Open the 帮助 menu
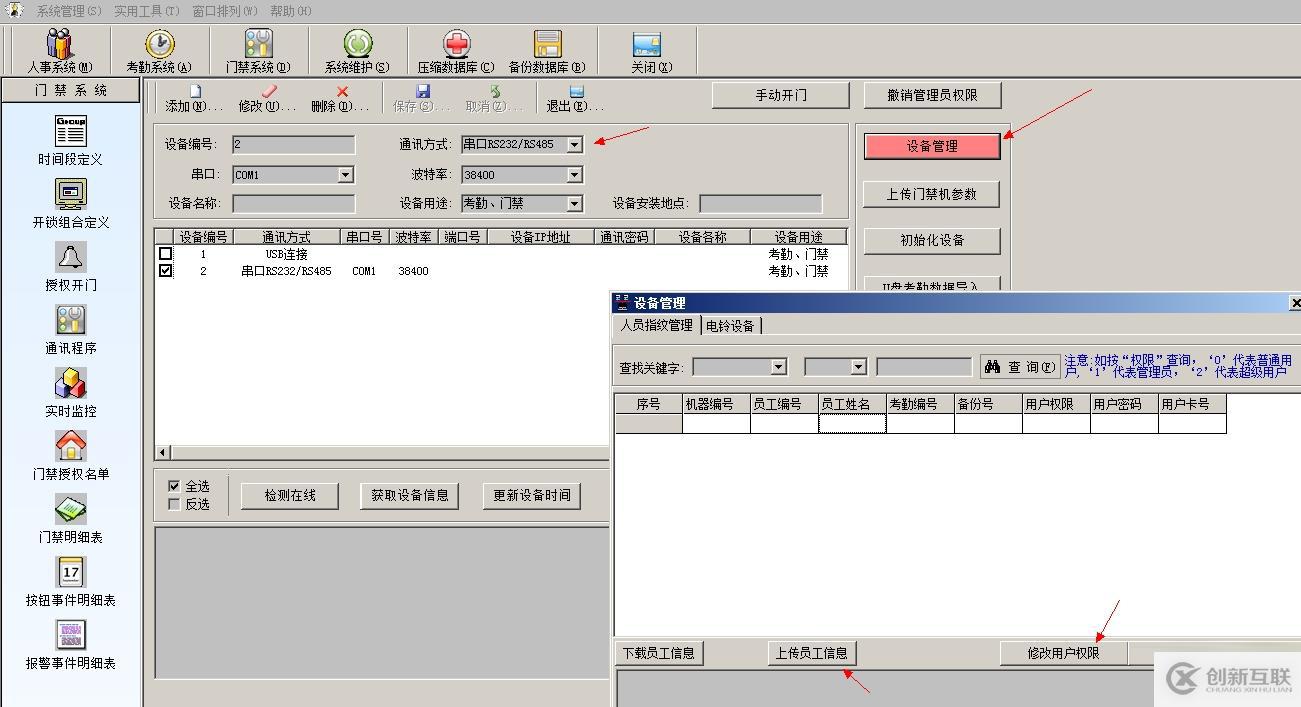Screen dimensions: 1301x707 (290, 11)
